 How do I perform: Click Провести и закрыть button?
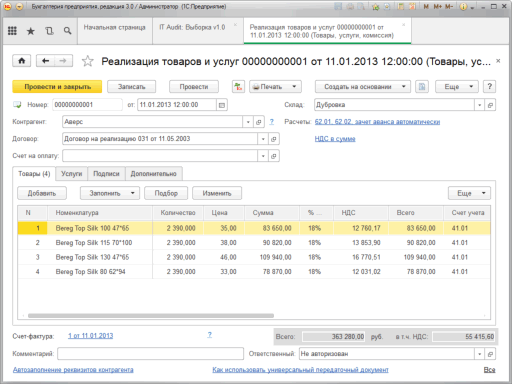57,87
